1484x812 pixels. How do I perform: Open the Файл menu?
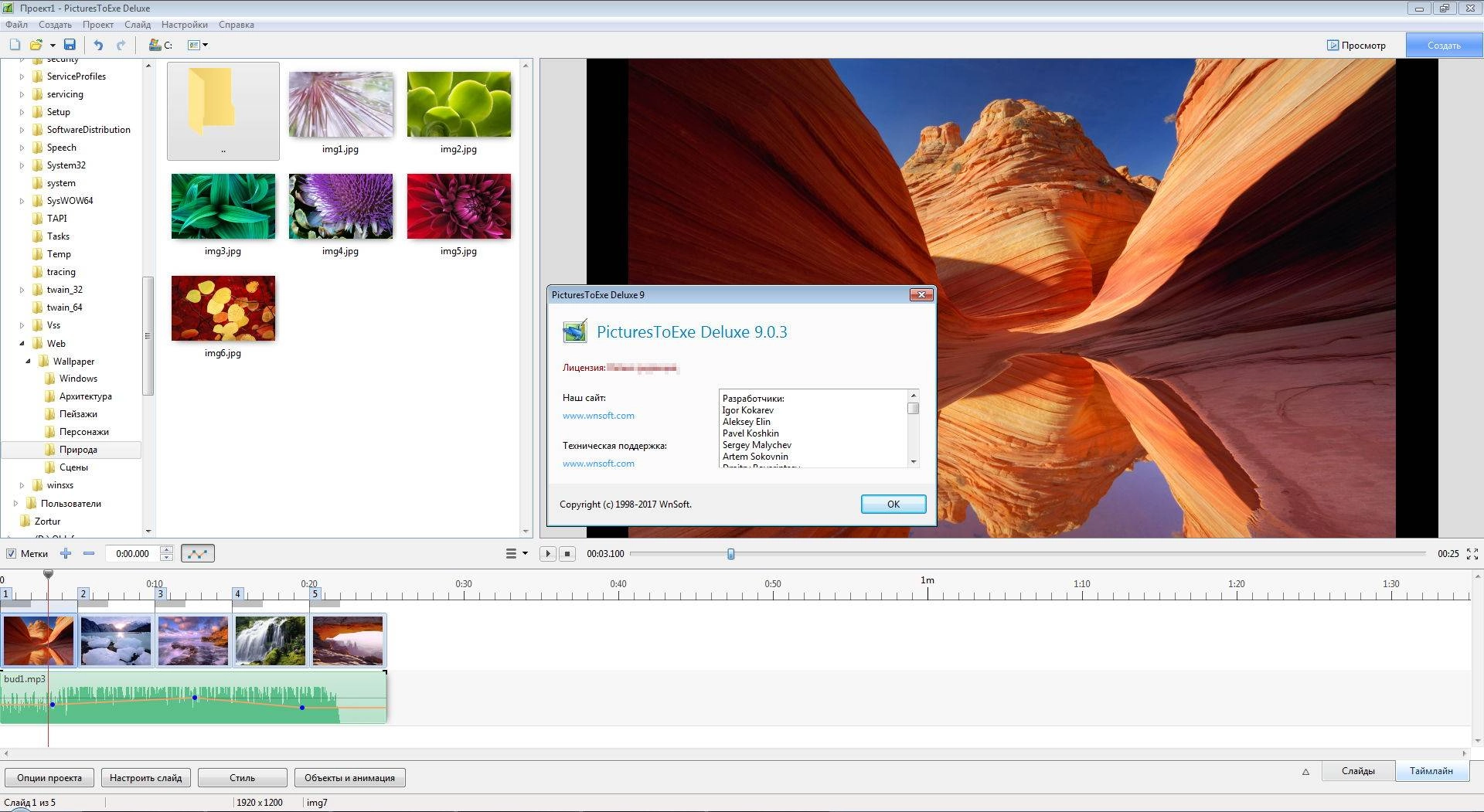[x=16, y=25]
